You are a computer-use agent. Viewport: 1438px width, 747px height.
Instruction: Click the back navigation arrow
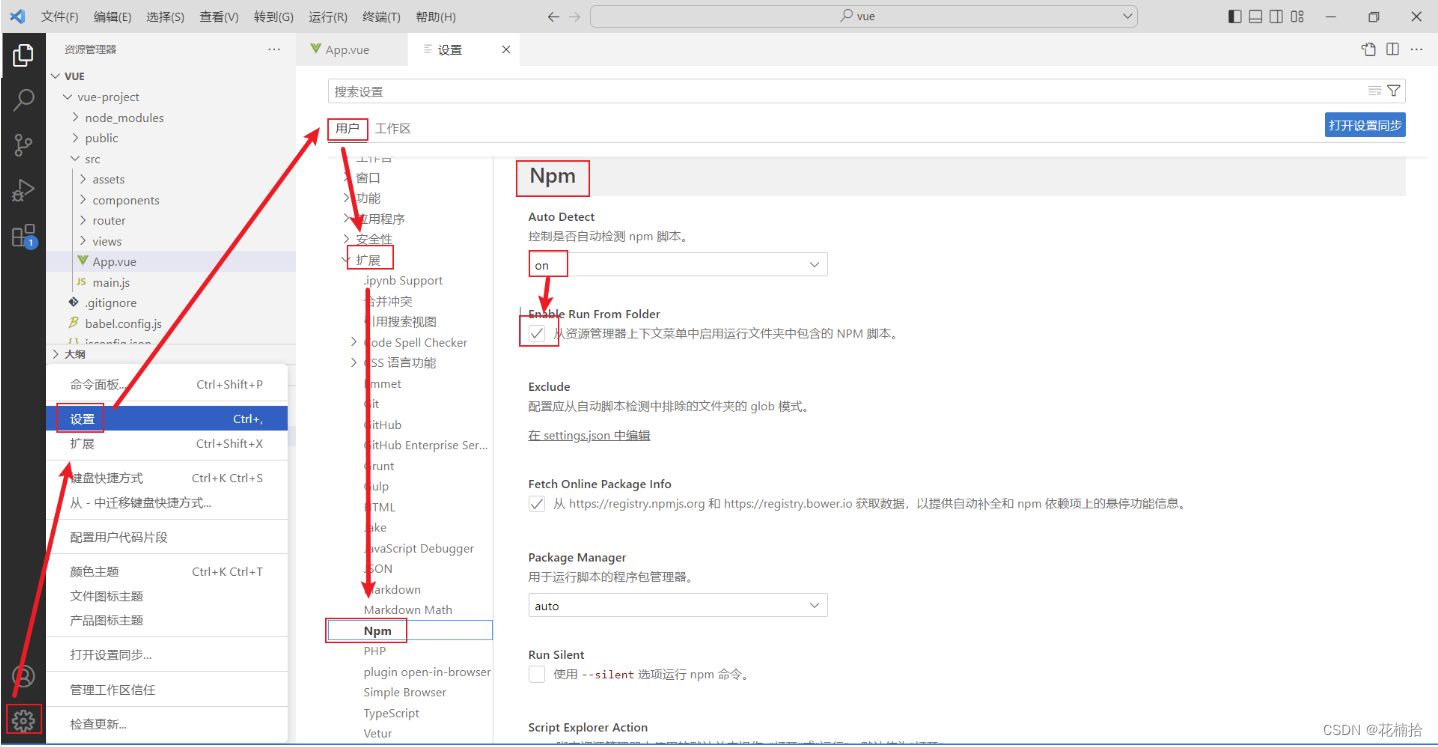pos(552,16)
